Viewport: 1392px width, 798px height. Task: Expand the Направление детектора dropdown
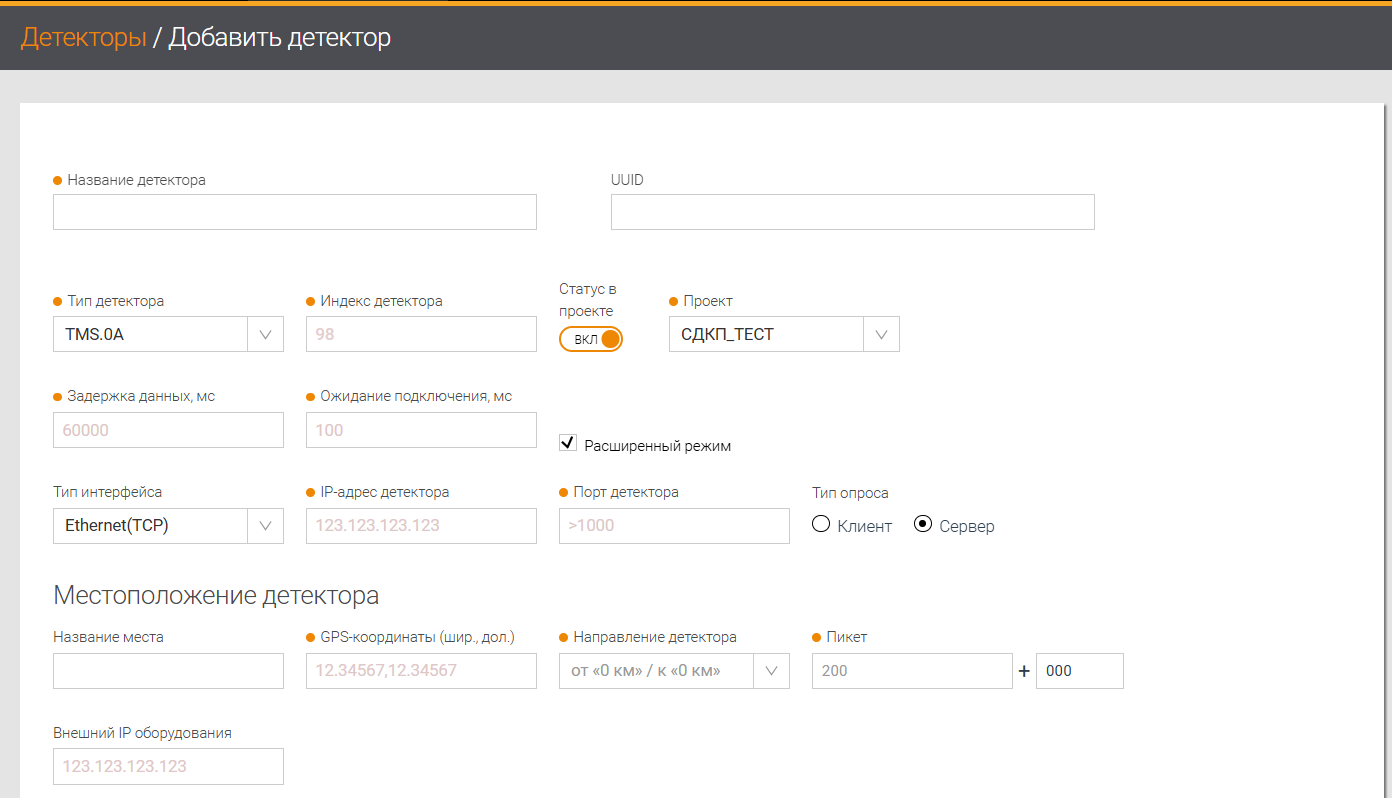(674, 670)
